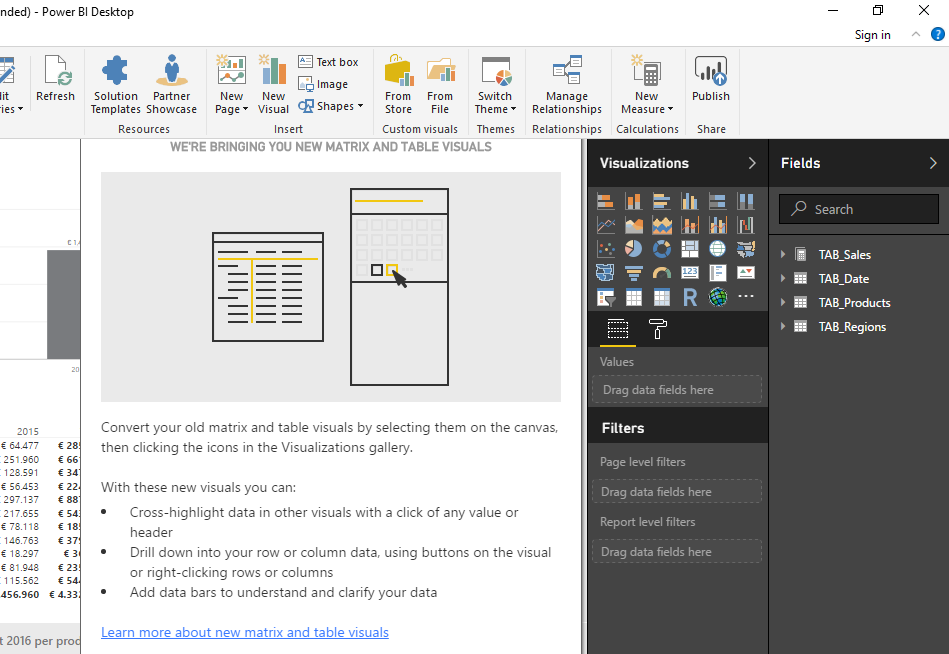This screenshot has height=654, width=949.
Task: Click the Refresh ribbon button
Action: (x=56, y=79)
